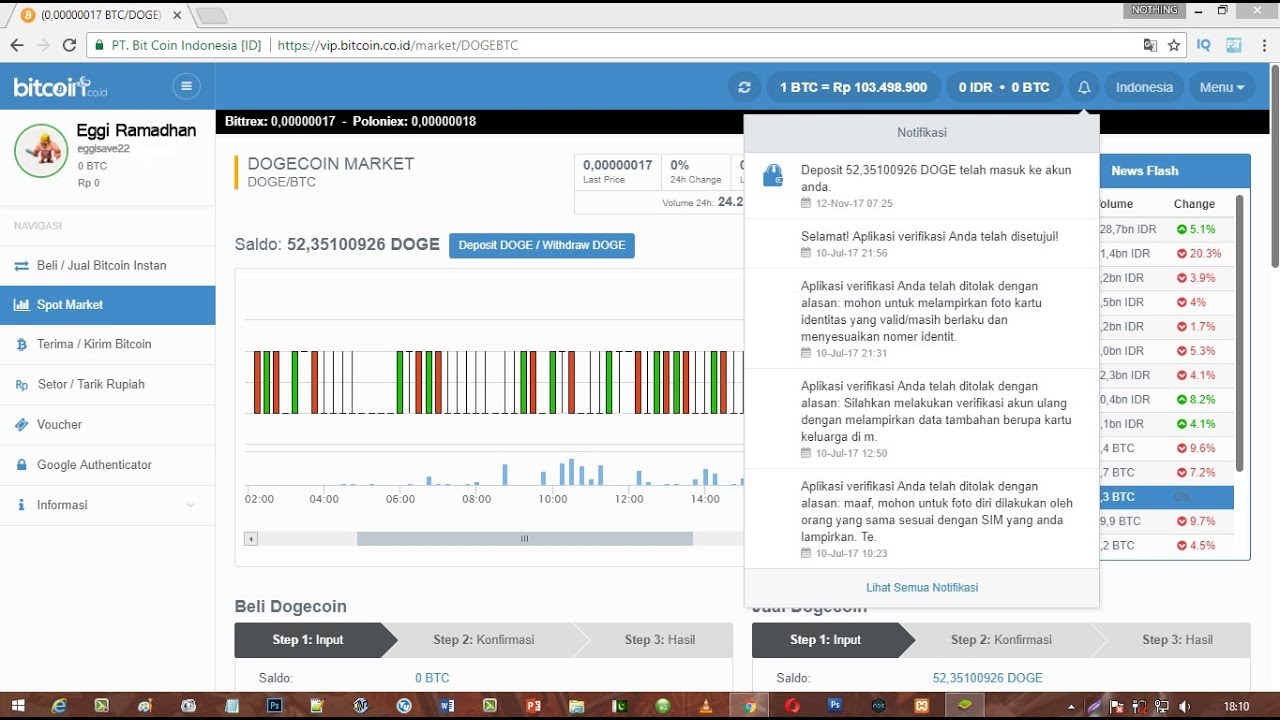Click the News Flash list scrollbar
This screenshot has height=720, width=1280.
[1240, 333]
